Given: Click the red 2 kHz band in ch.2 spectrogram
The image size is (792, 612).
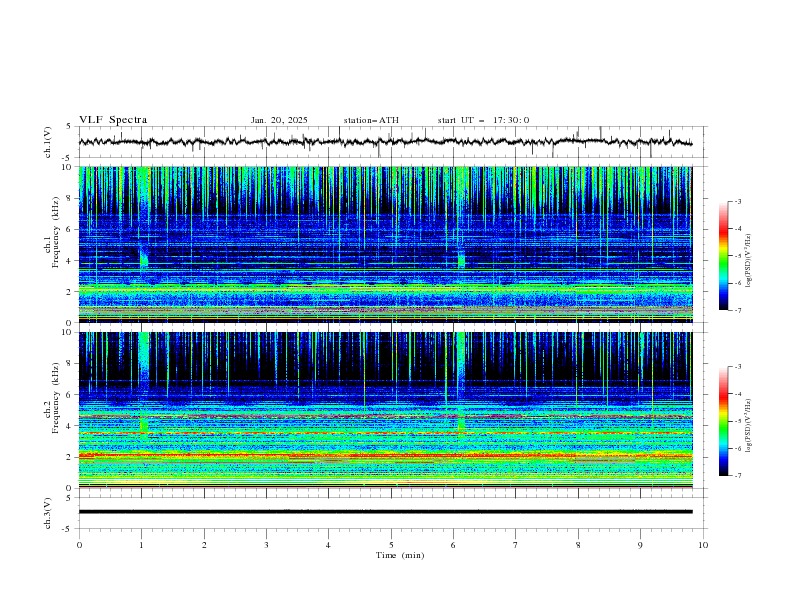Looking at the screenshot, I should click(x=385, y=455).
